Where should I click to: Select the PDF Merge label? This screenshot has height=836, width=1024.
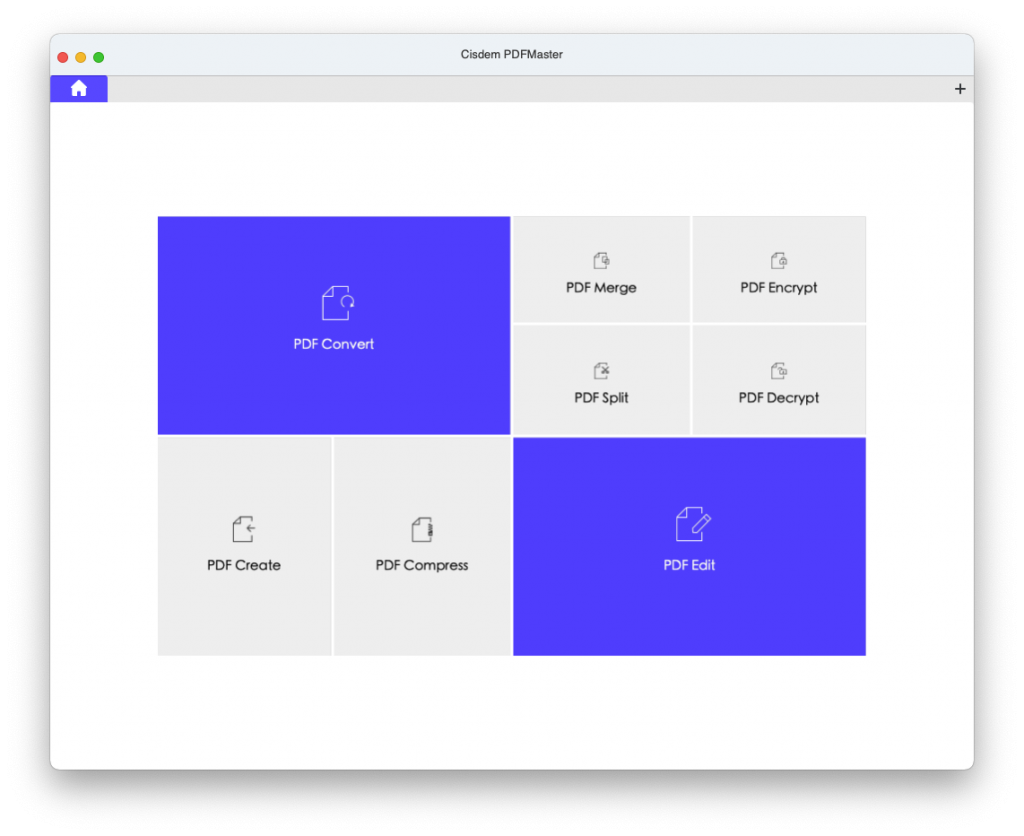coord(601,288)
